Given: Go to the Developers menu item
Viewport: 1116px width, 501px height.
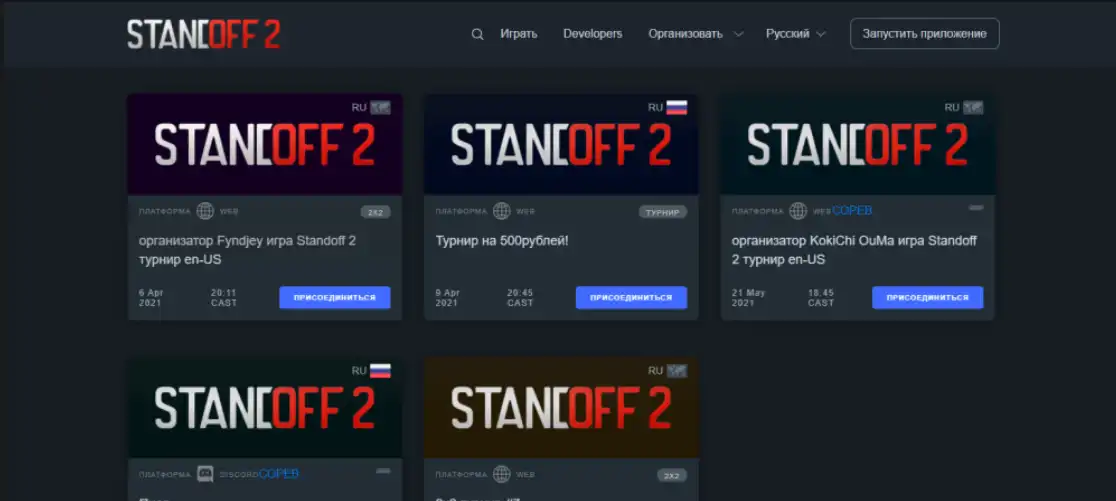Looking at the screenshot, I should point(592,34).
